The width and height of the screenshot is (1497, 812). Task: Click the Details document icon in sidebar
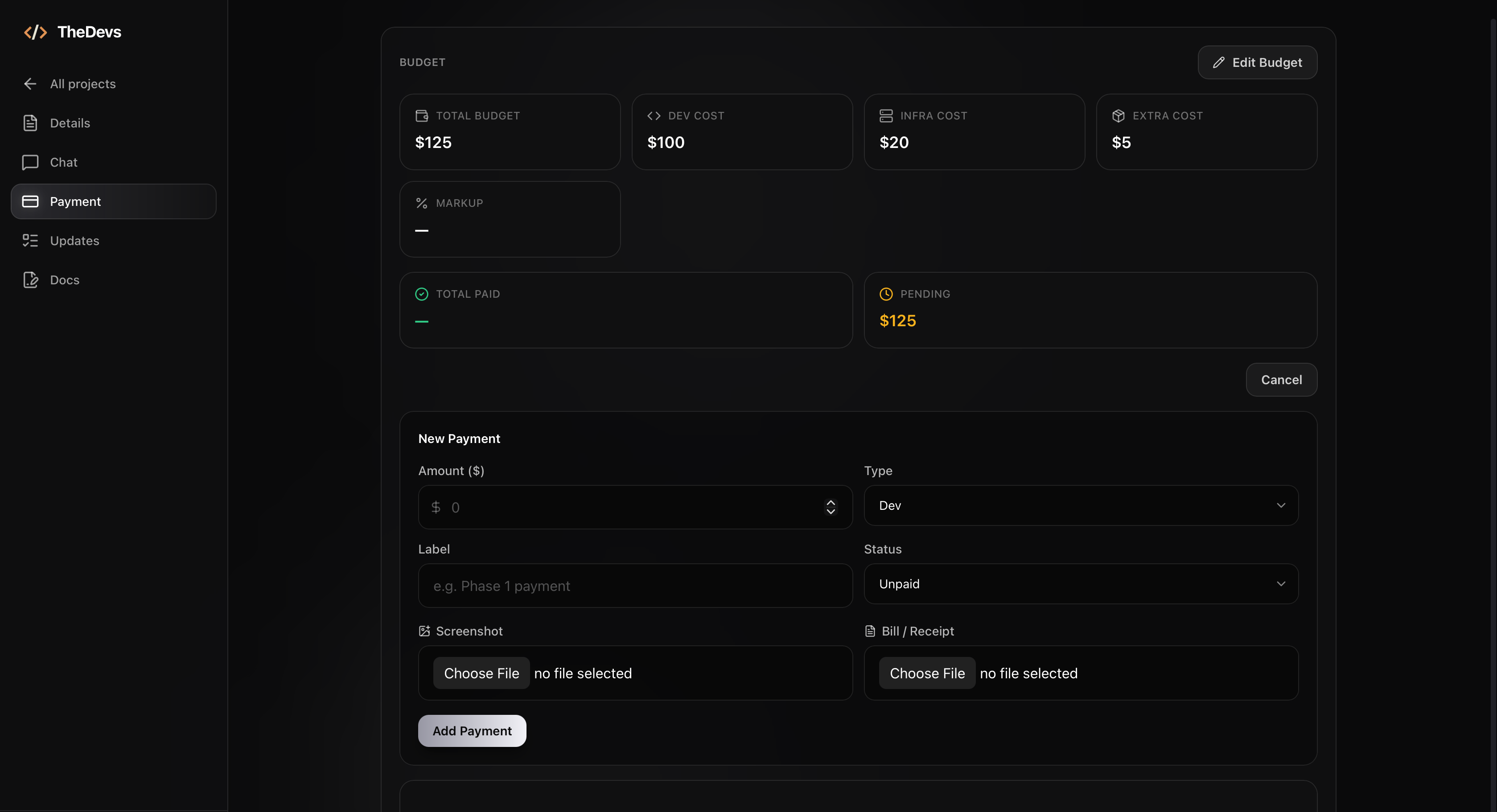30,123
